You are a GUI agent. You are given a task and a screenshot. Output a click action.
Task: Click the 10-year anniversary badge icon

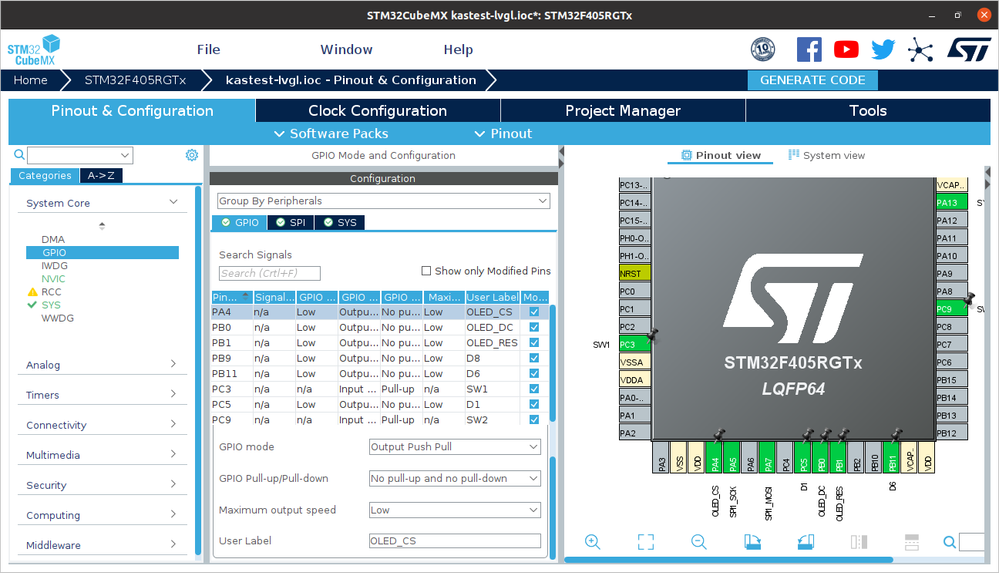click(x=763, y=49)
